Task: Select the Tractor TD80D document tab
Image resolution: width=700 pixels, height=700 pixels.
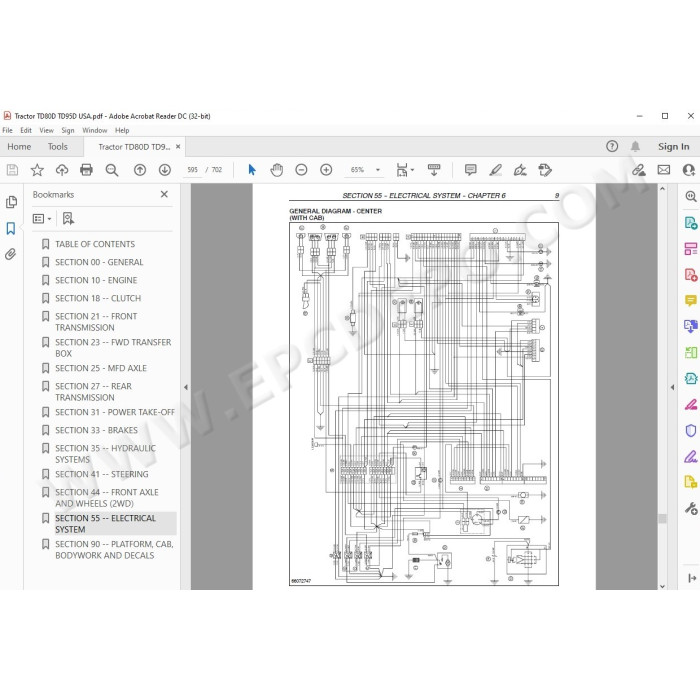Action: pos(134,146)
